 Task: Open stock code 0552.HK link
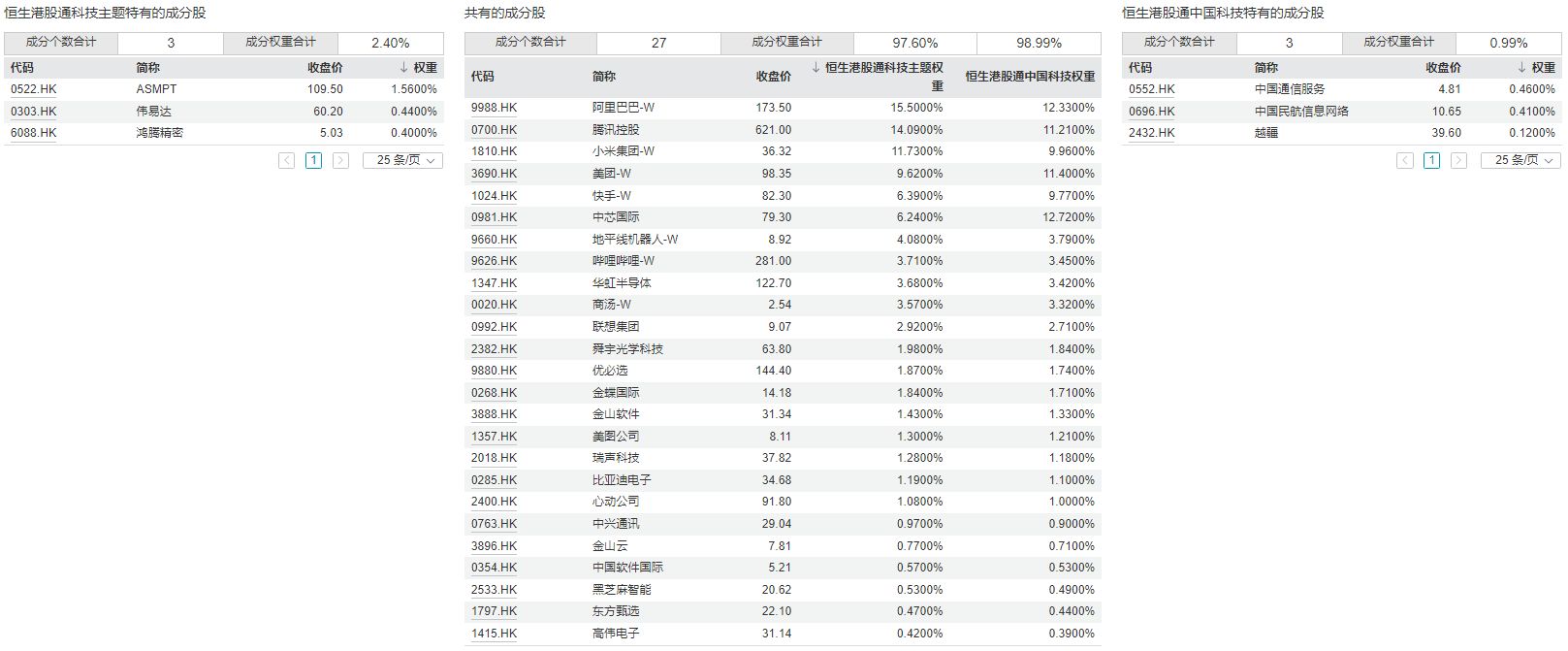(1152, 89)
